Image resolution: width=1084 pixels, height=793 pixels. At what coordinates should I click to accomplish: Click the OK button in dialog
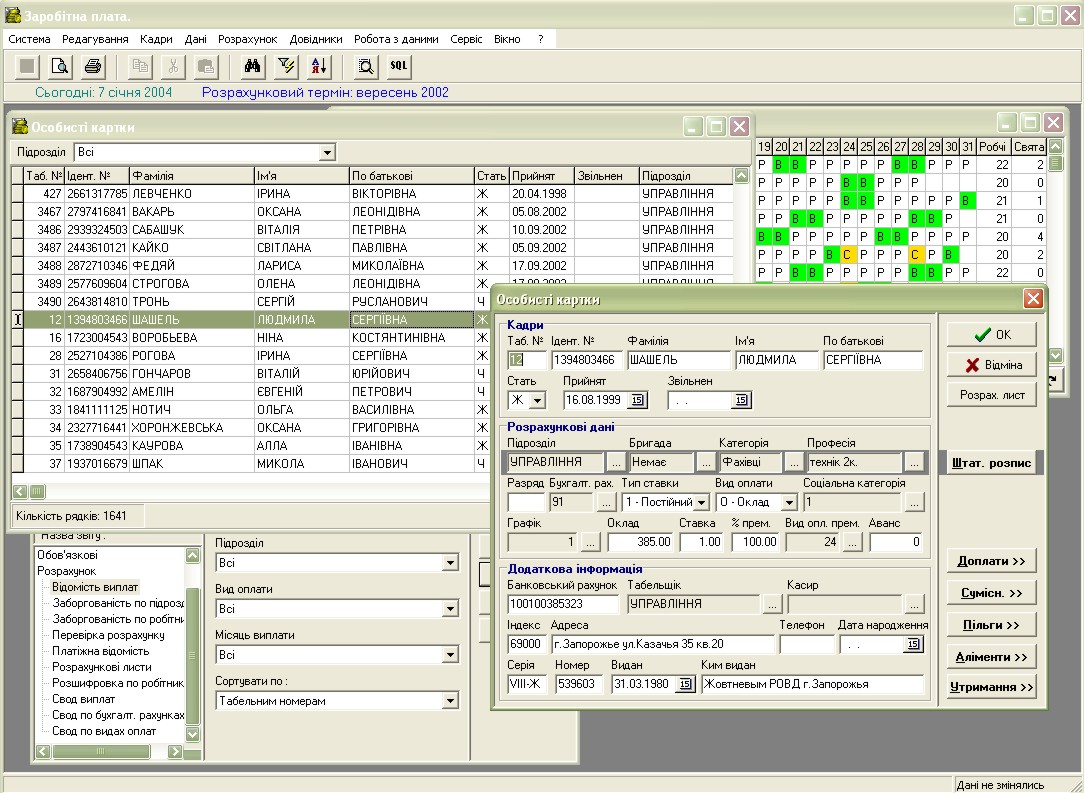(991, 335)
